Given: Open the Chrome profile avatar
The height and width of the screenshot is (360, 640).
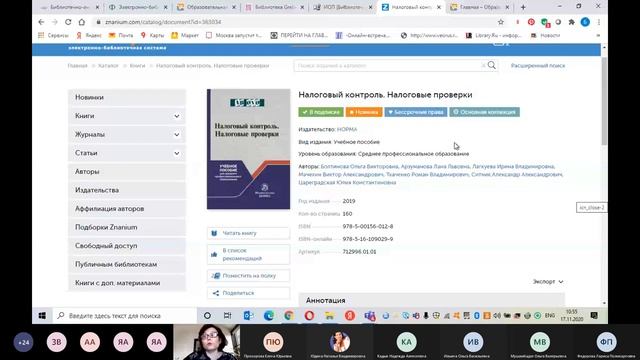Looking at the screenshot, I should [x=585, y=22].
